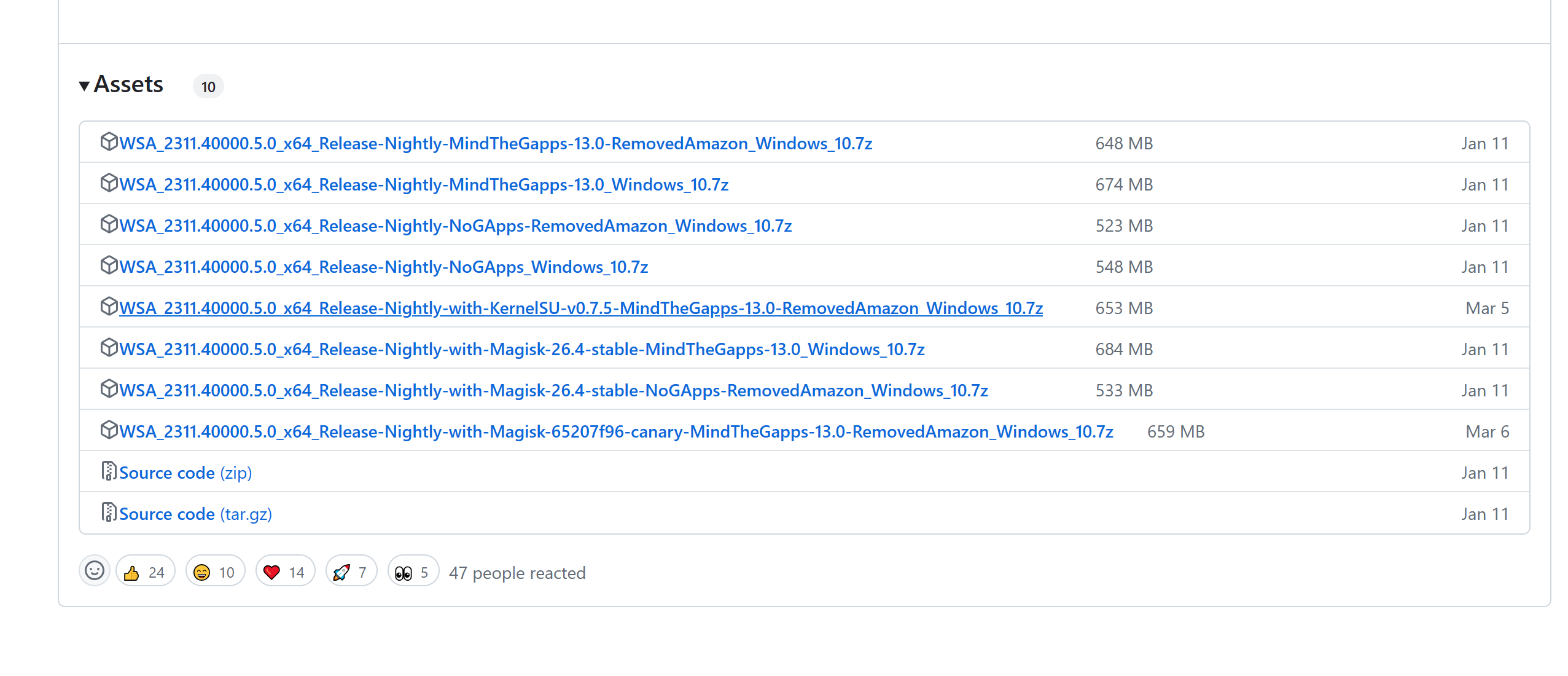
Task: Download Source code (zip)
Action: tap(185, 473)
